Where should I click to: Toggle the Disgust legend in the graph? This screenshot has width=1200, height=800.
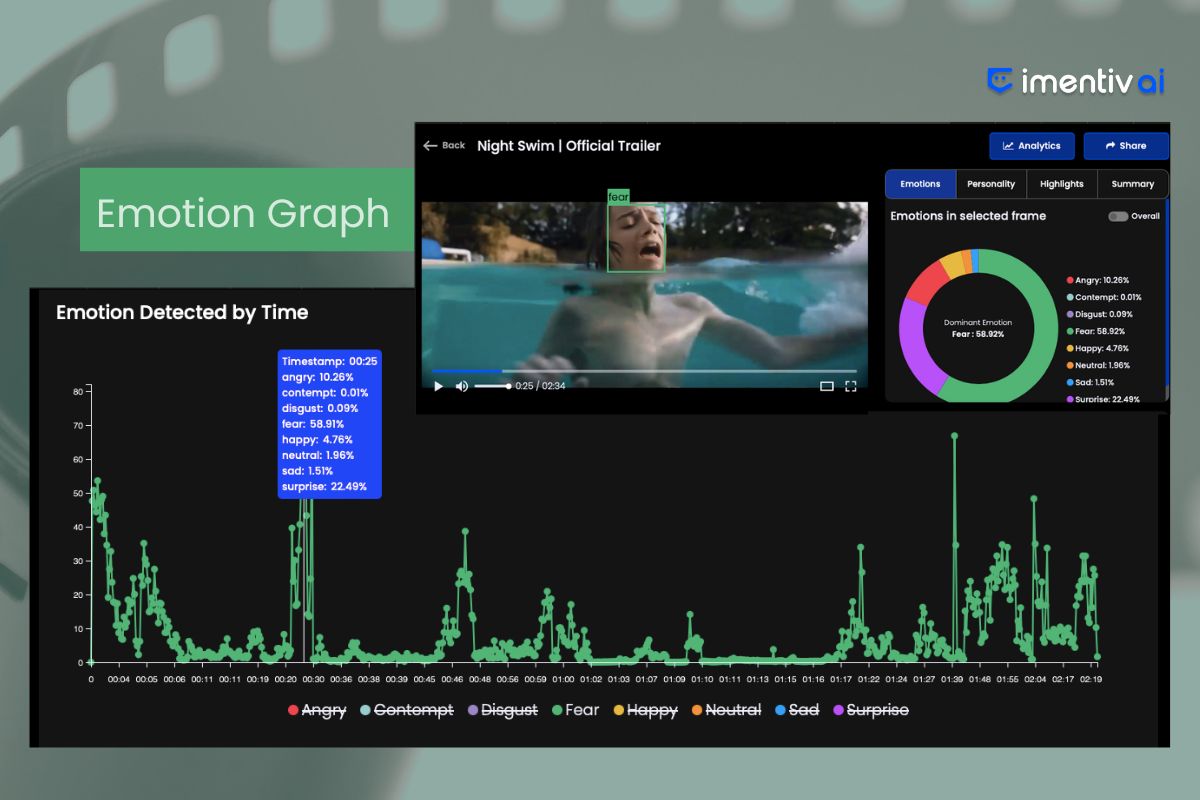[502, 710]
